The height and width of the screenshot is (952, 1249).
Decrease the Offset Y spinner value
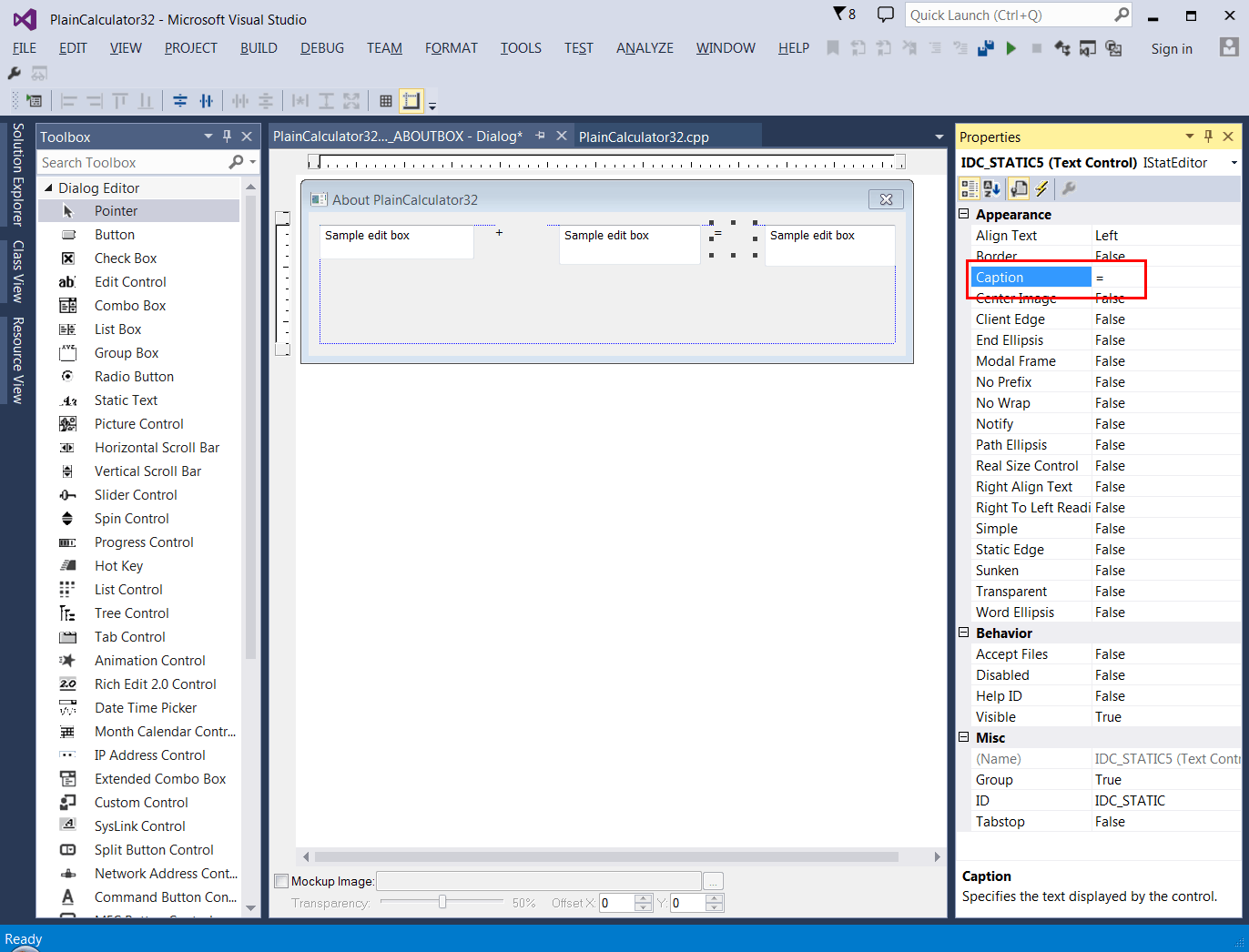[715, 906]
